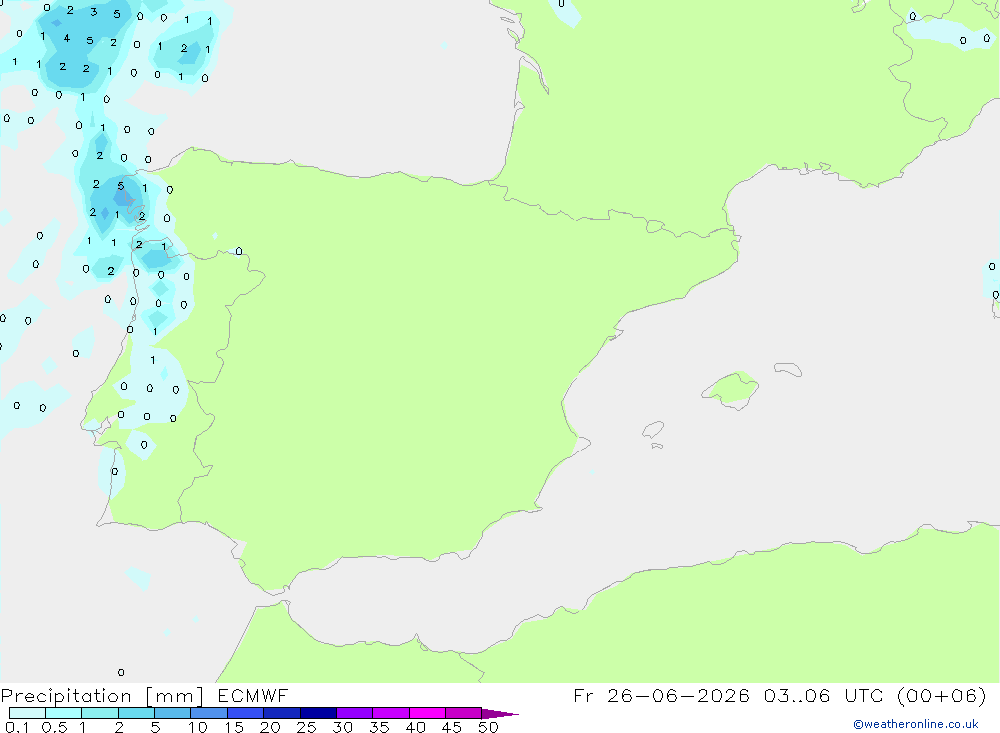This screenshot has width=1000, height=733.
Task: Click the "Fr" weekday label
Action: click(583, 695)
